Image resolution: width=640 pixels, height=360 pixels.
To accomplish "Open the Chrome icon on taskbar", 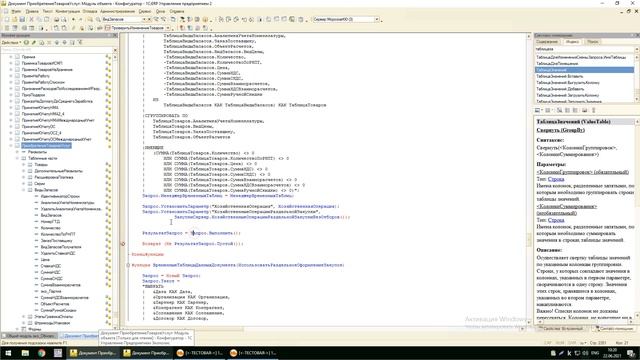I will [x=42, y=353].
